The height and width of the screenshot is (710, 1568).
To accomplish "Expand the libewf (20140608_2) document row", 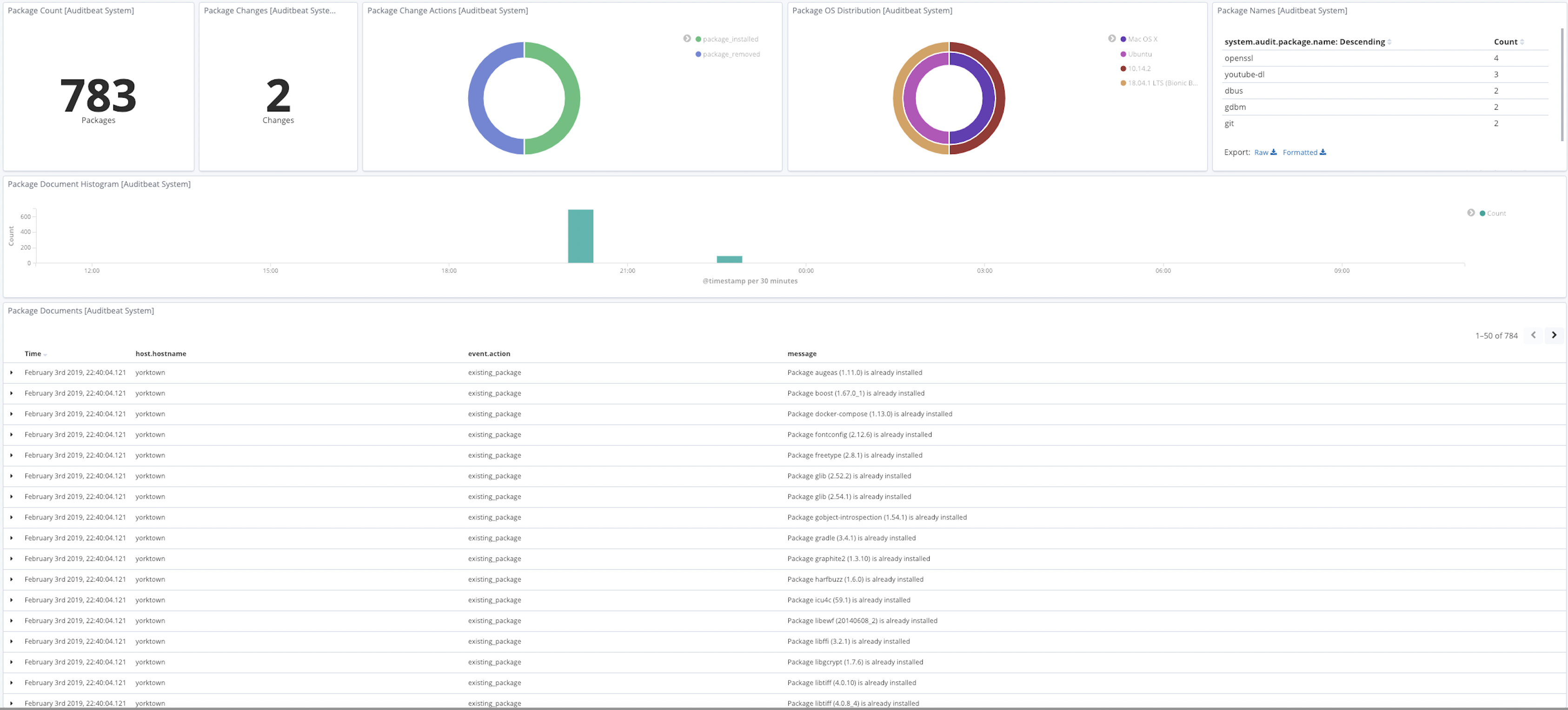I will coord(11,621).
